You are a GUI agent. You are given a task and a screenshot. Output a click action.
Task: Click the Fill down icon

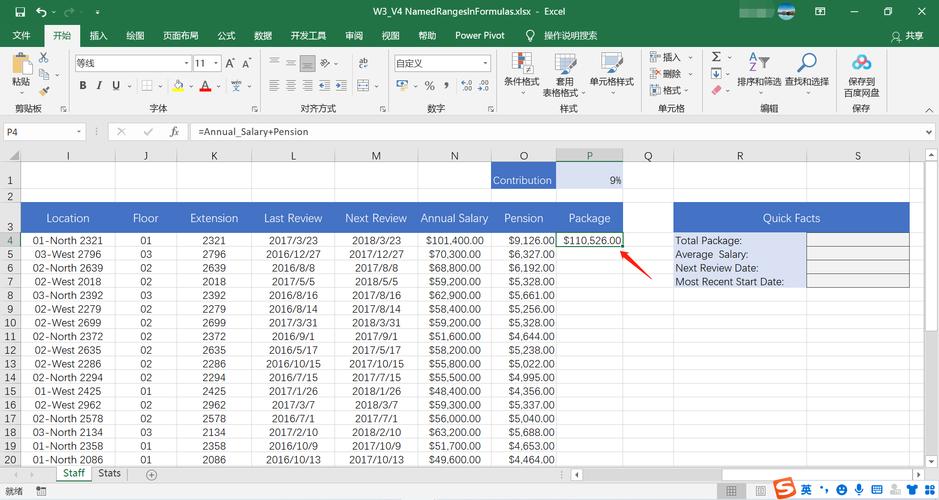coord(716,74)
